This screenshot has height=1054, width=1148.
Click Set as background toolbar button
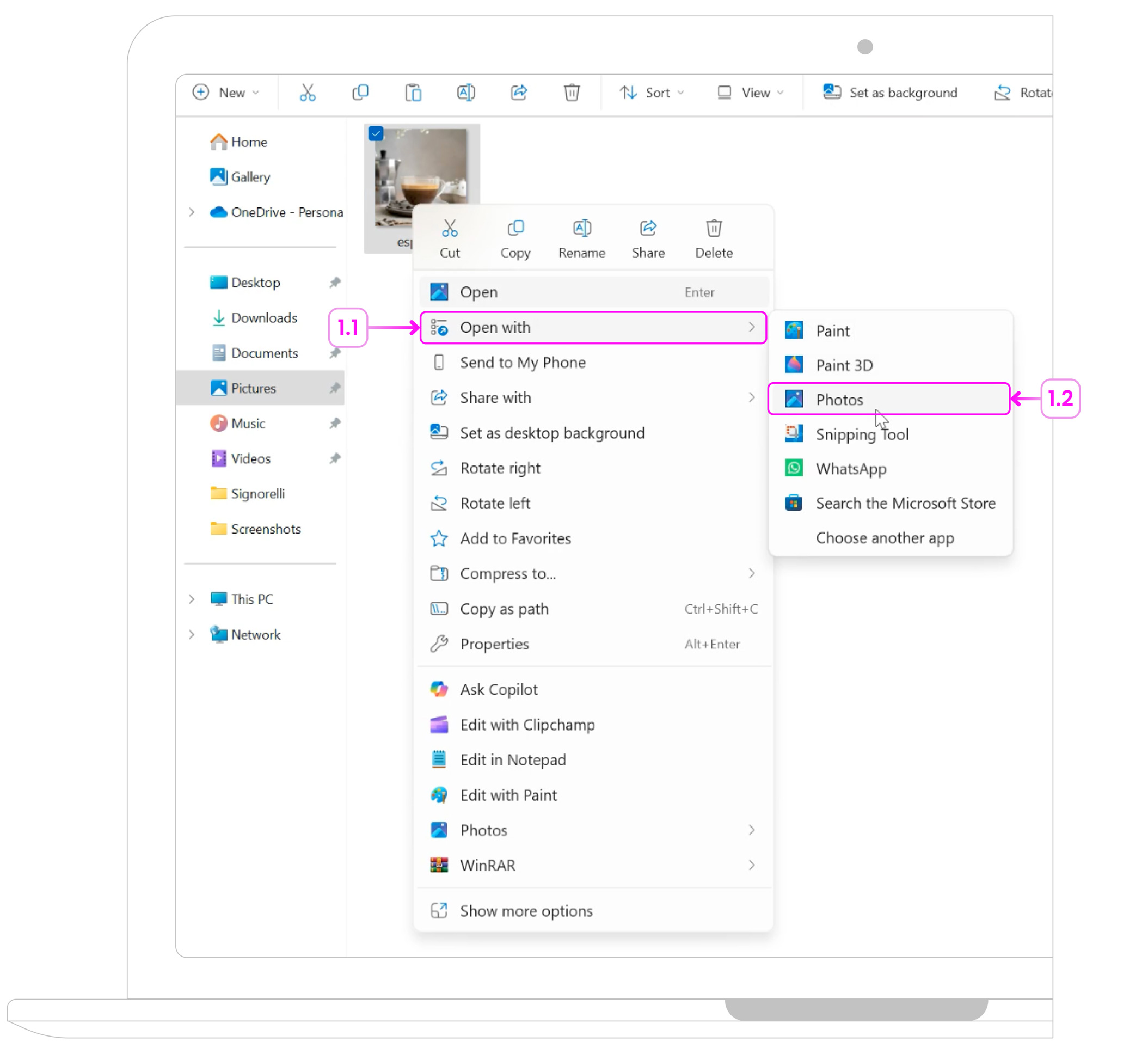(x=890, y=93)
